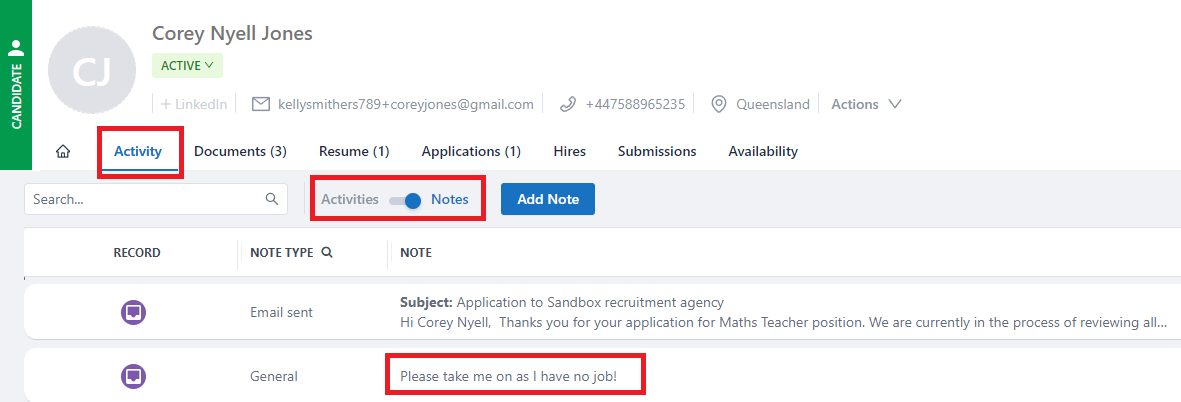
Task: Open the home icon tab
Action: pos(63,151)
